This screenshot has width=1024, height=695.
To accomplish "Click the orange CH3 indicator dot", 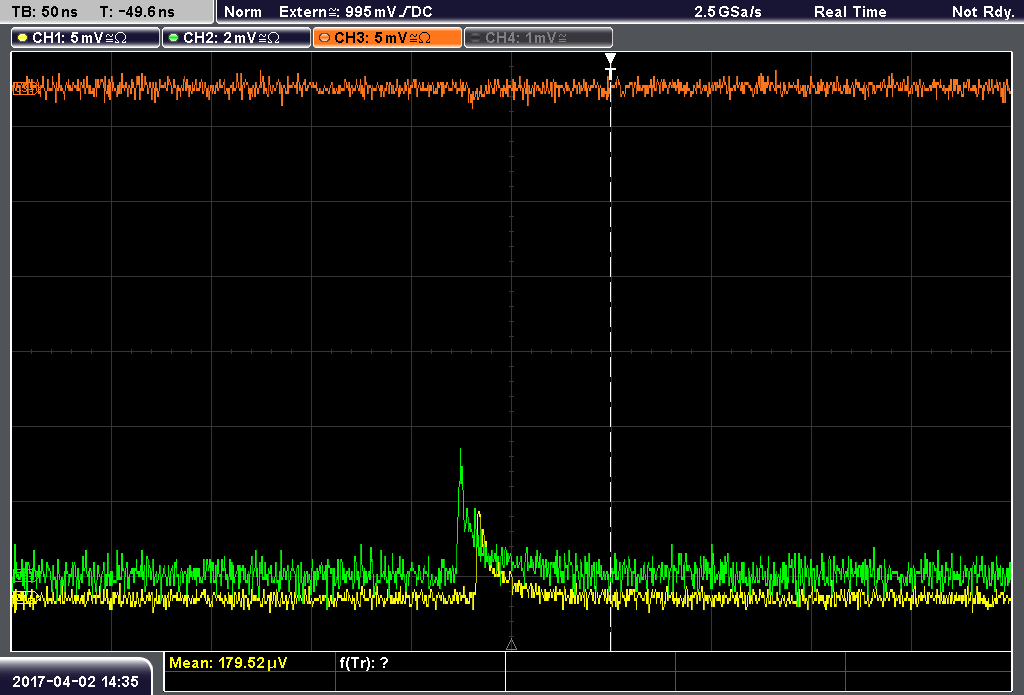I will tap(325, 38).
